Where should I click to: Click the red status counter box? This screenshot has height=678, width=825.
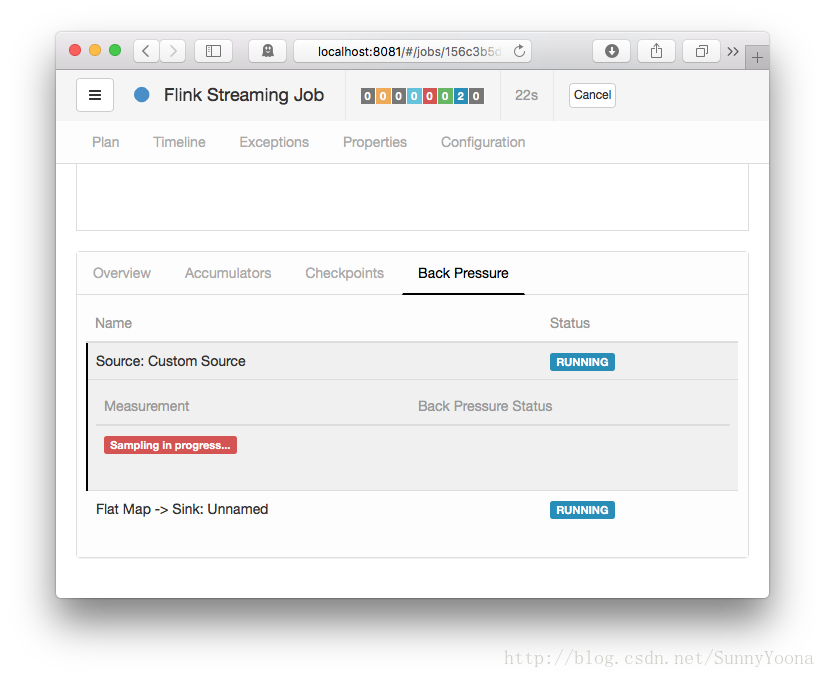pyautogui.click(x=429, y=96)
